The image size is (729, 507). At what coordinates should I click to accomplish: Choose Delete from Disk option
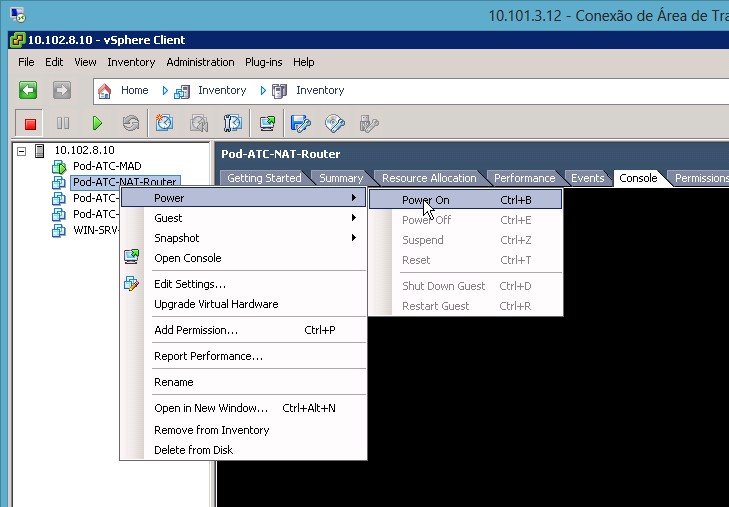click(193, 450)
